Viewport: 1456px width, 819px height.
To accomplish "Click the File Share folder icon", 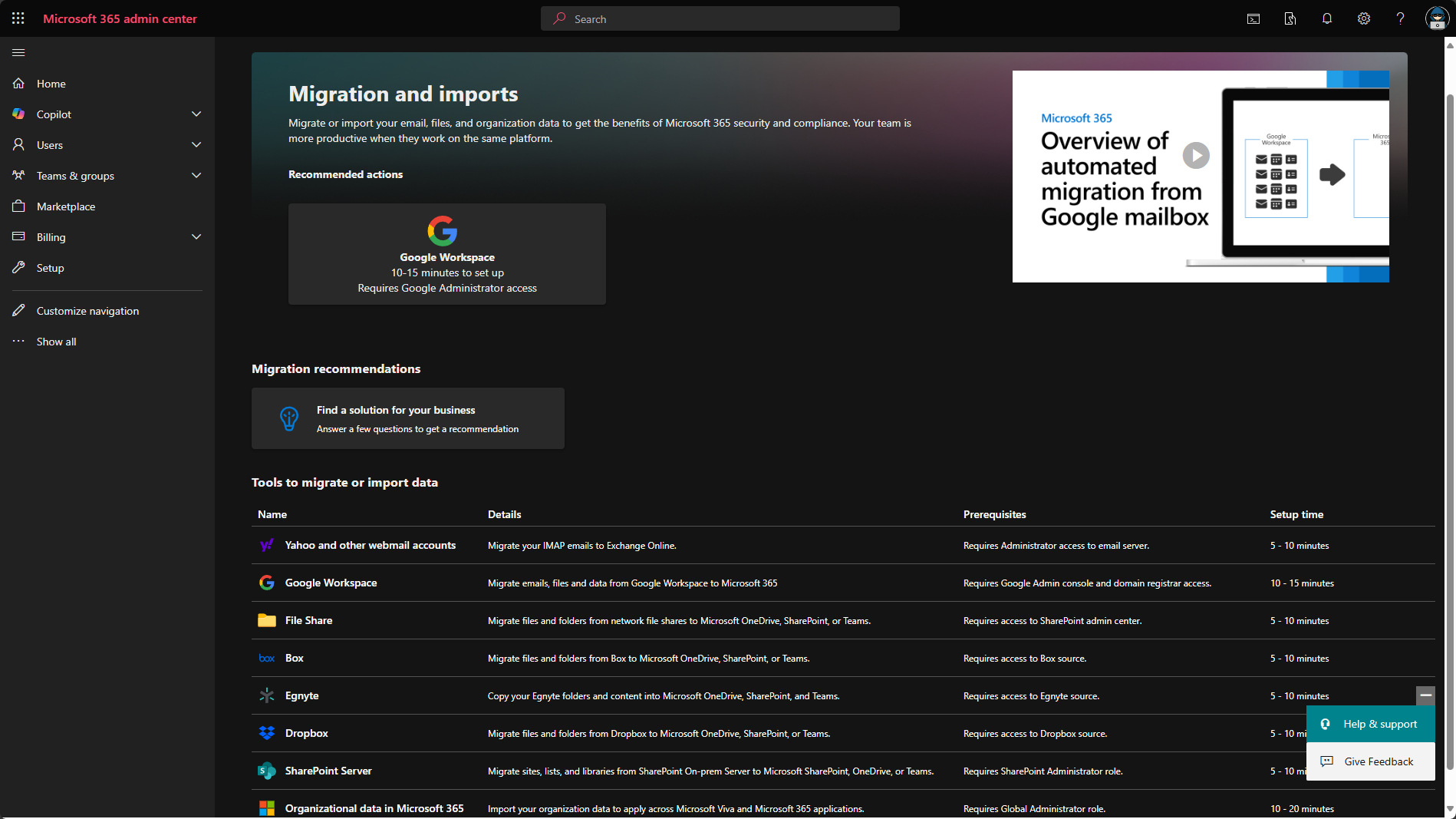I will (266, 620).
